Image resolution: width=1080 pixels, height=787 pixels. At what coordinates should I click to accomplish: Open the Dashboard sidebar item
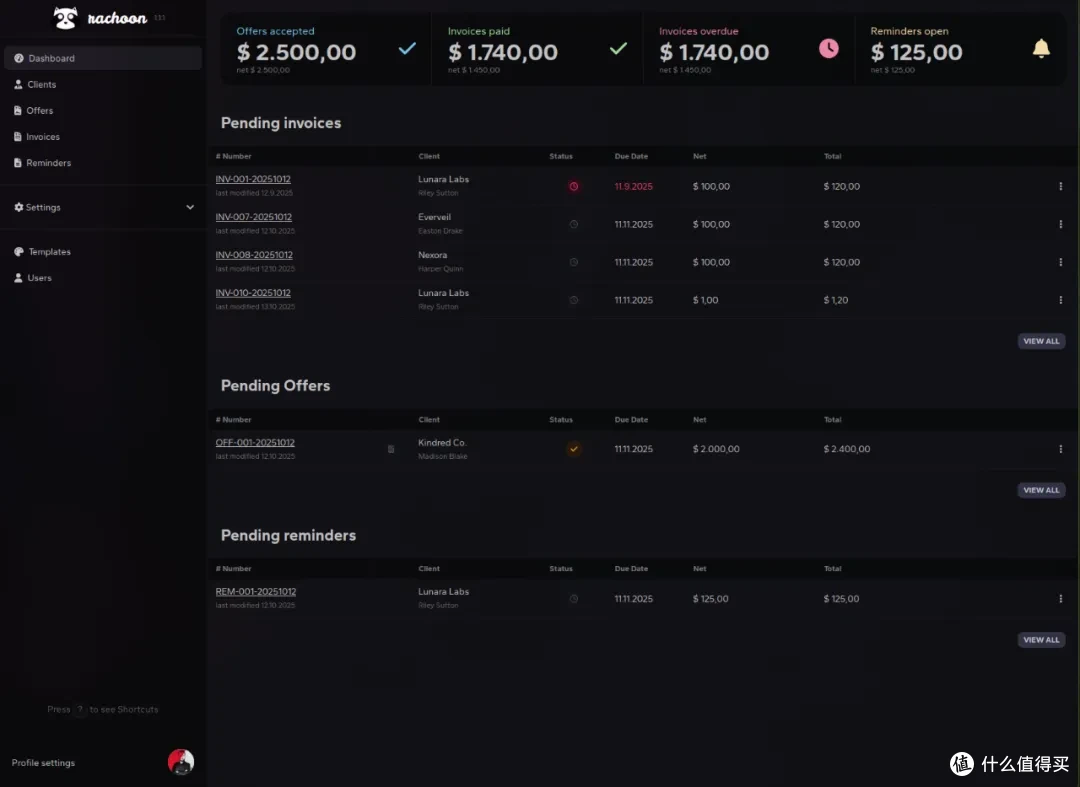[103, 59]
